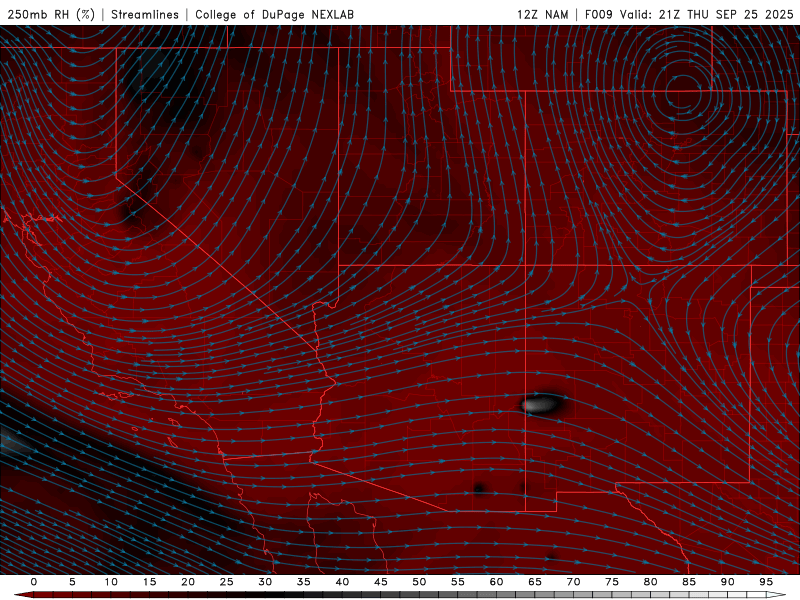Click the color bar label "0"
The image size is (800, 600).
click(34, 582)
